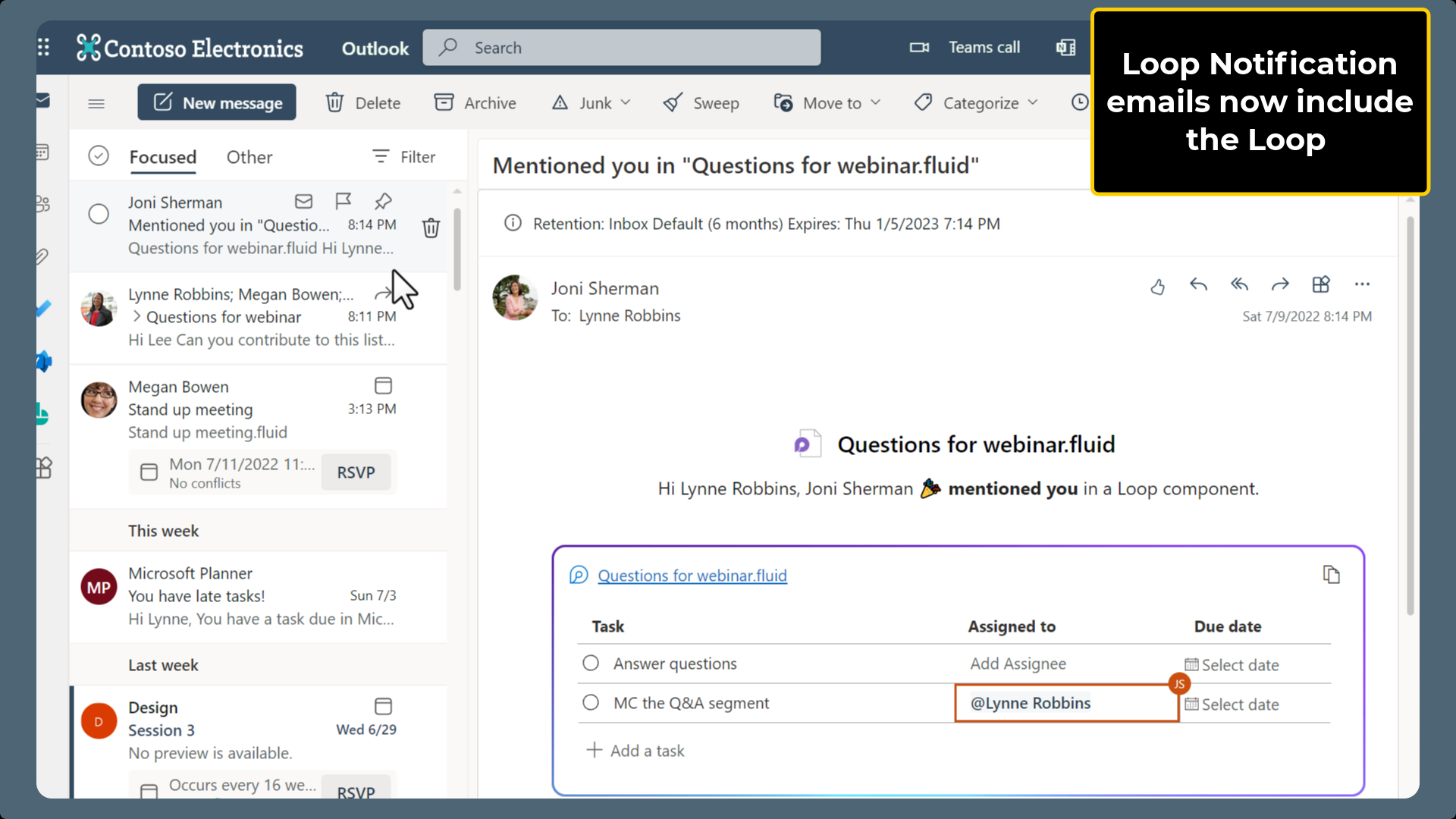The width and height of the screenshot is (1456, 819).
Task: Switch to the Other inbox tab
Action: [x=249, y=157]
